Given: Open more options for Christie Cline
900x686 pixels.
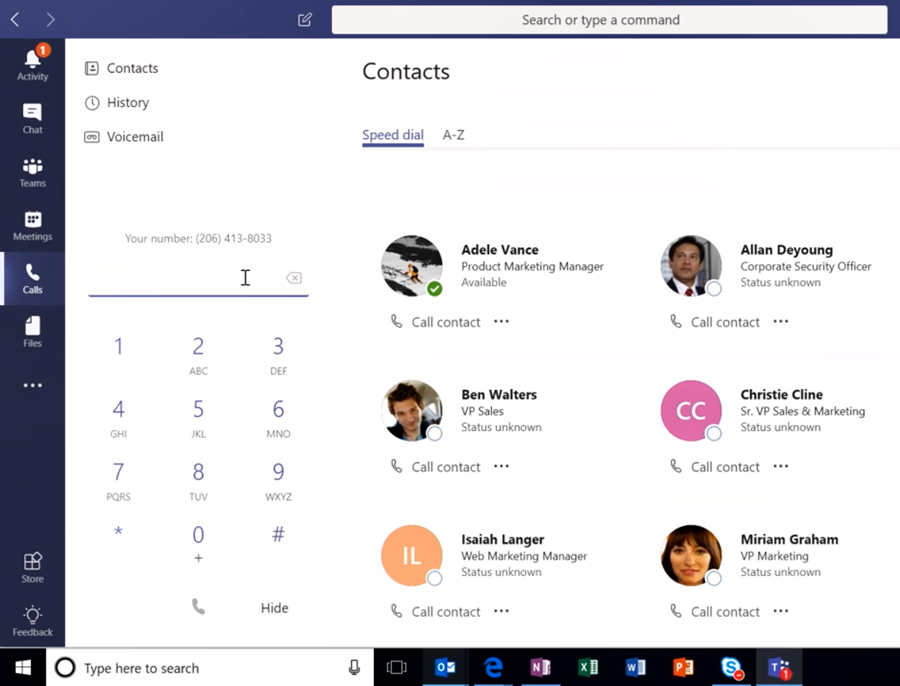Looking at the screenshot, I should [781, 466].
